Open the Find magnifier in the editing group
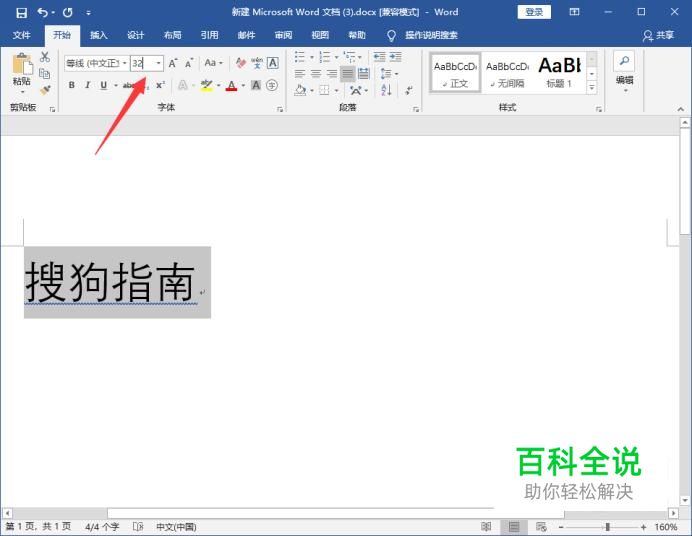This screenshot has height=536, width=692. [x=624, y=61]
